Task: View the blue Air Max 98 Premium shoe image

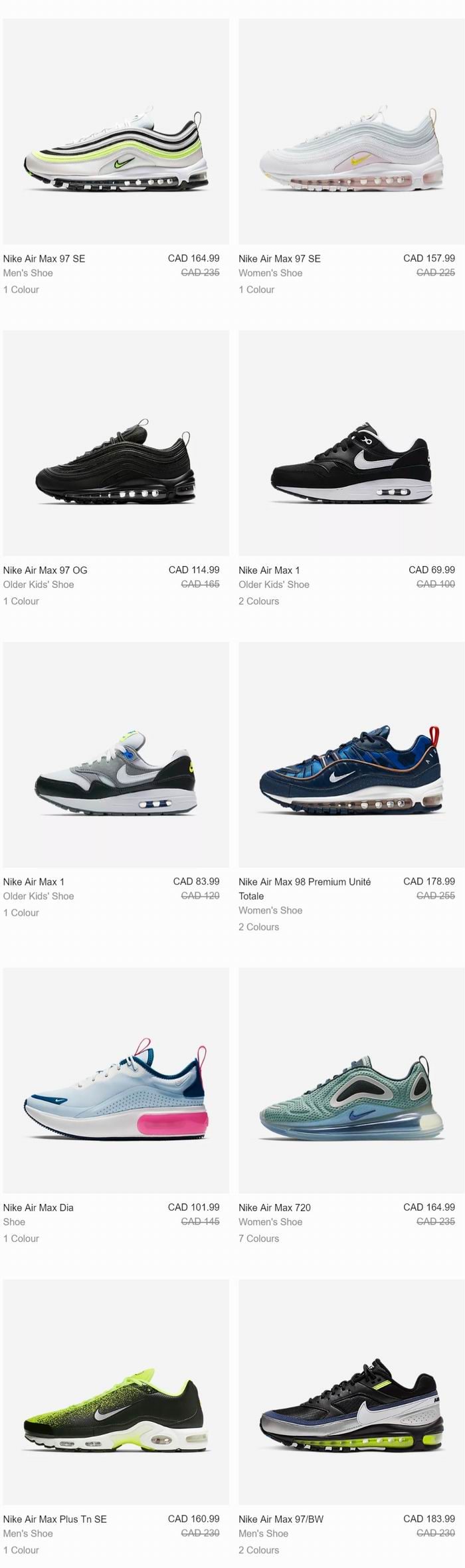Action: pyautogui.click(x=351, y=755)
